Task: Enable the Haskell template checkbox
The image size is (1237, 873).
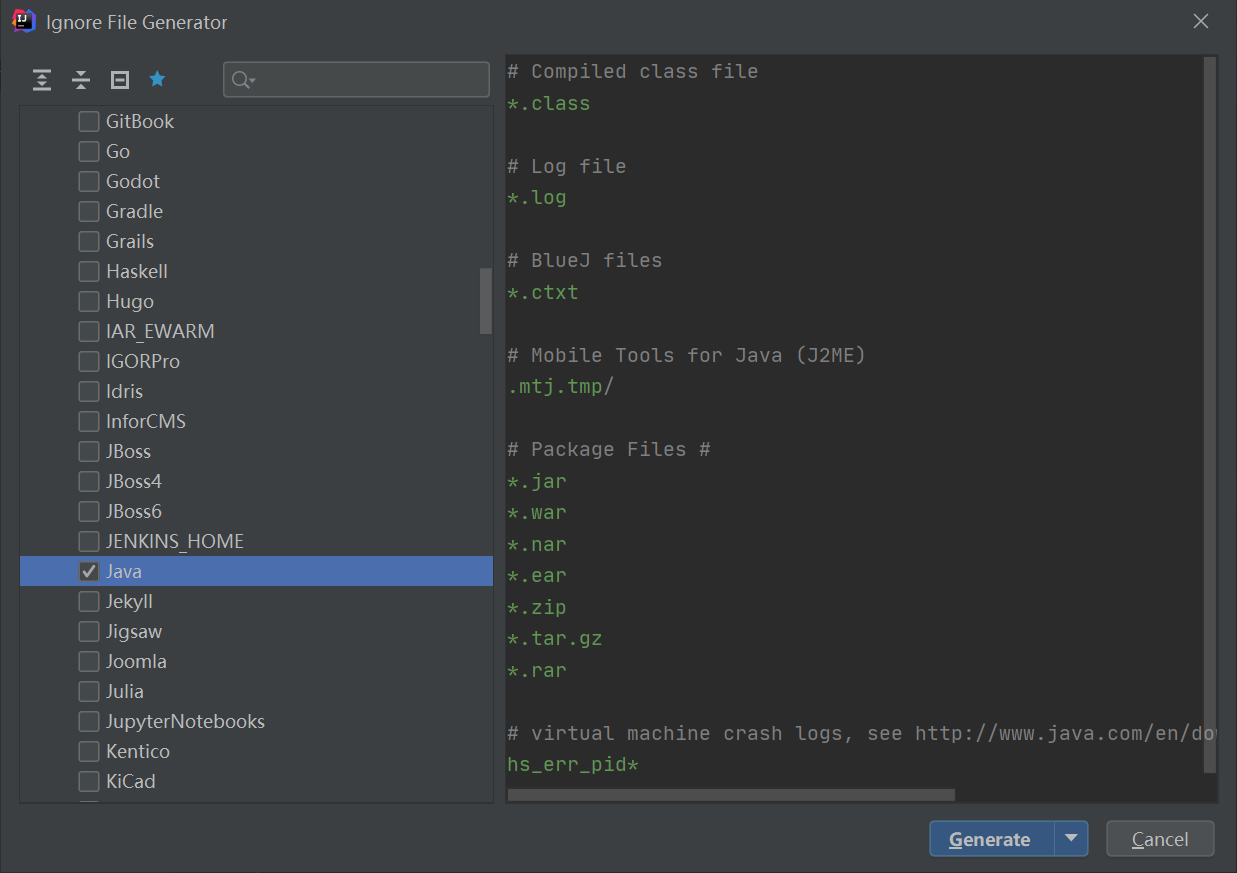Action: point(89,271)
